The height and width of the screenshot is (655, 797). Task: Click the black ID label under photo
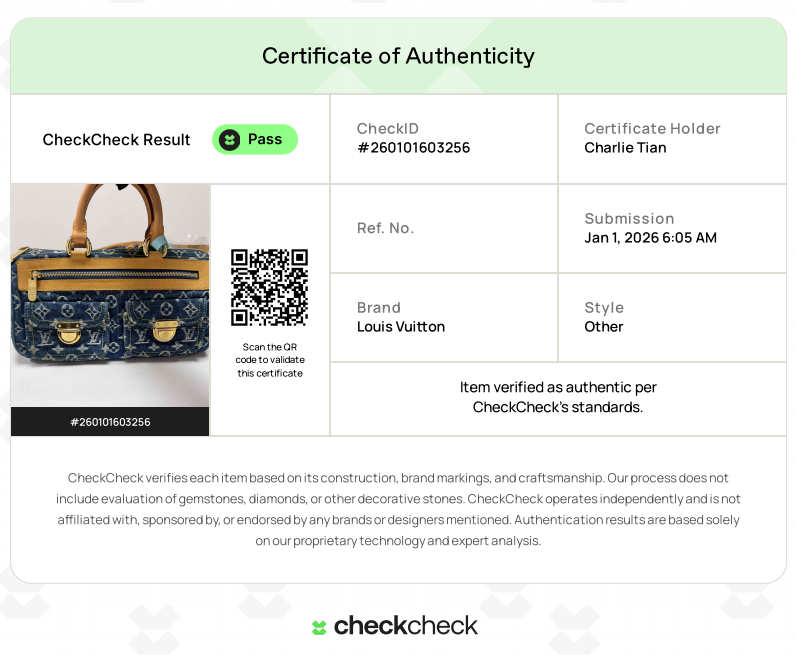click(x=110, y=422)
